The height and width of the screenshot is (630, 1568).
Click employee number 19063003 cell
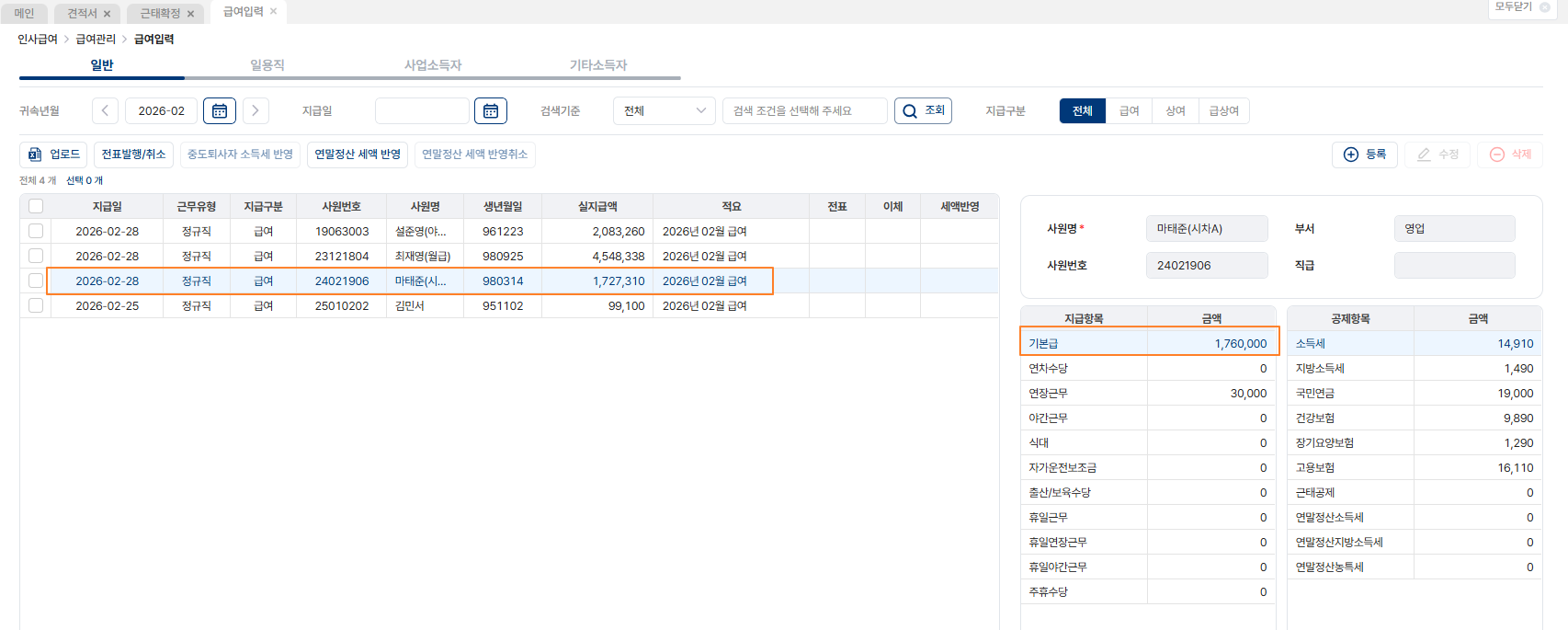pyautogui.click(x=341, y=231)
